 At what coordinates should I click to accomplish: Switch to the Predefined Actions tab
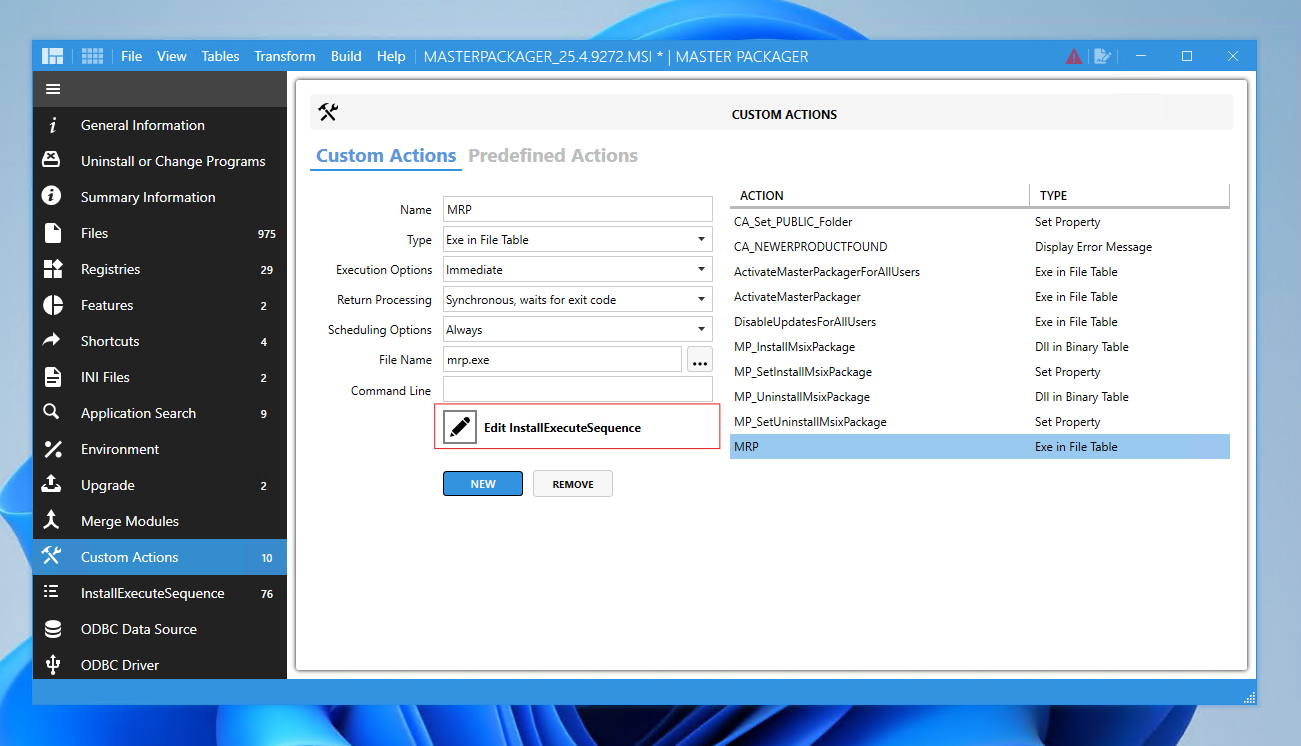click(553, 156)
